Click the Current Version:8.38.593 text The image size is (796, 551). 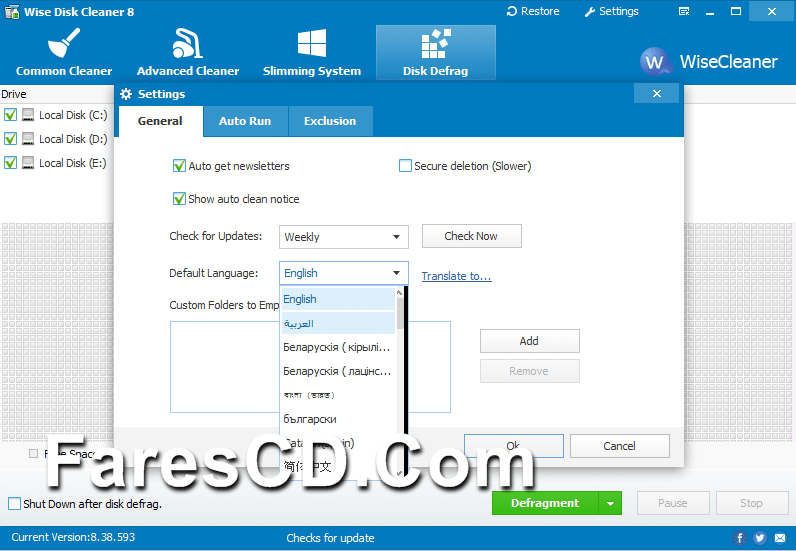coord(73,537)
